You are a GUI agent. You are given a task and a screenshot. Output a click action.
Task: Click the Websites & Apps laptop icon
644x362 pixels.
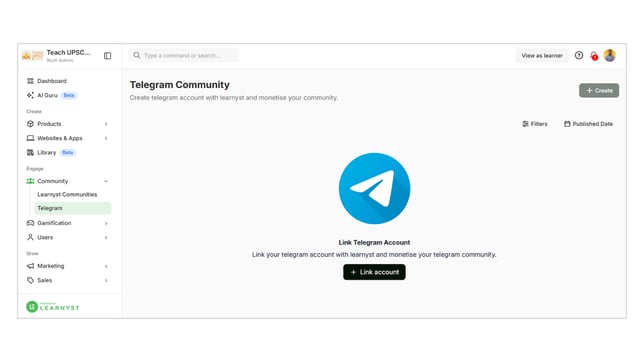(30, 138)
